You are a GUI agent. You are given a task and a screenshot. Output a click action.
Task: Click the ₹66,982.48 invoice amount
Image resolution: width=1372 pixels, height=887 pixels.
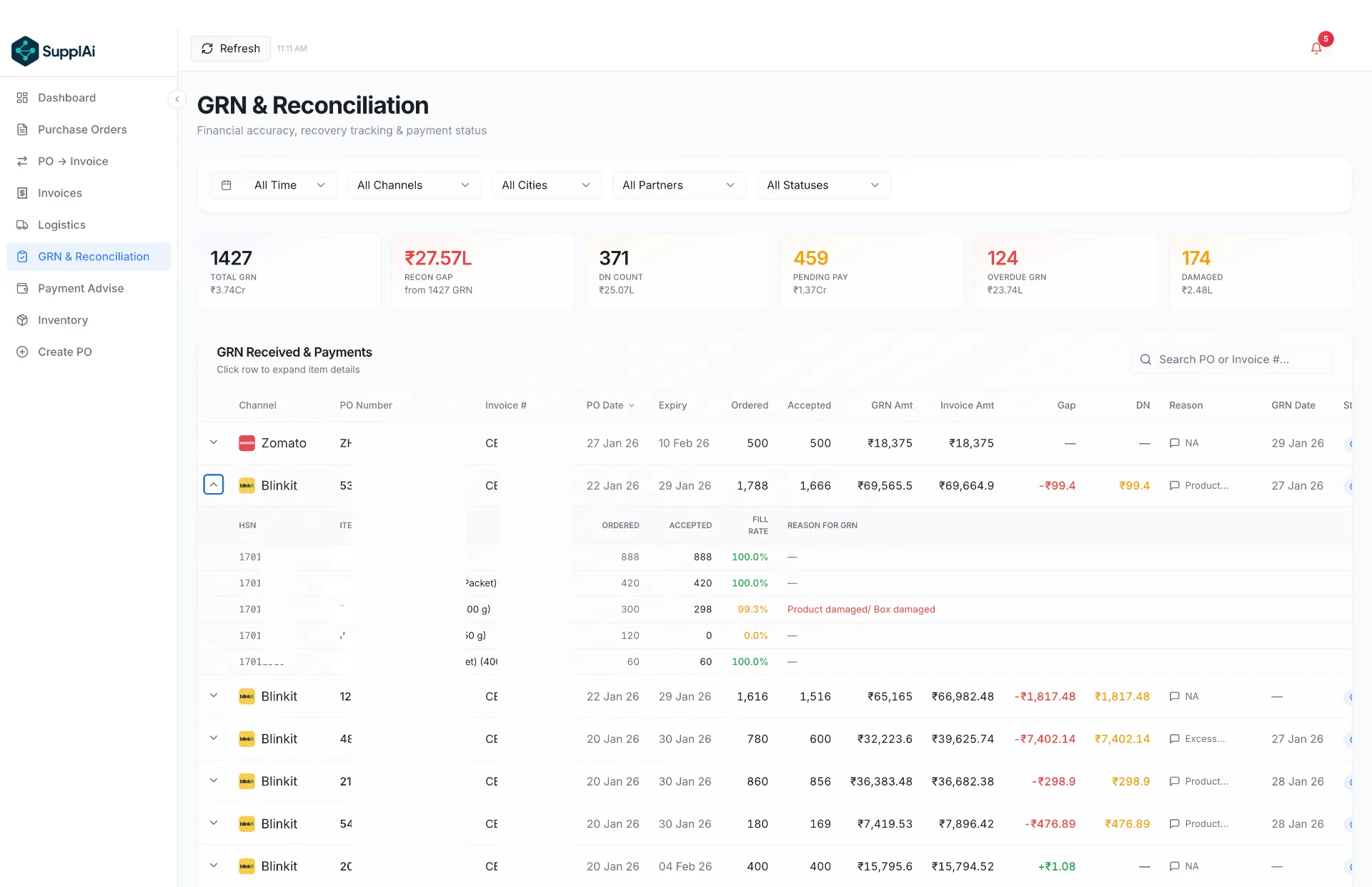963,696
